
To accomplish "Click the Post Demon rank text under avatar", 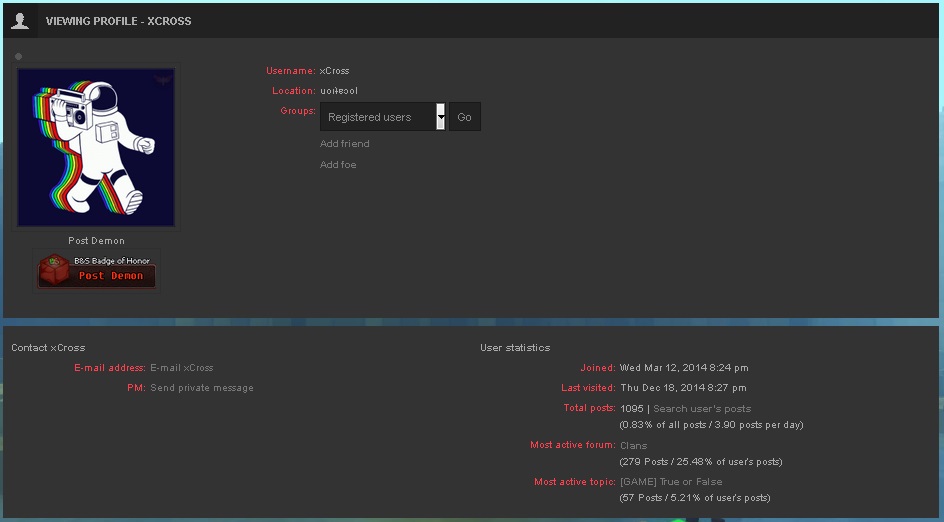I will [96, 241].
